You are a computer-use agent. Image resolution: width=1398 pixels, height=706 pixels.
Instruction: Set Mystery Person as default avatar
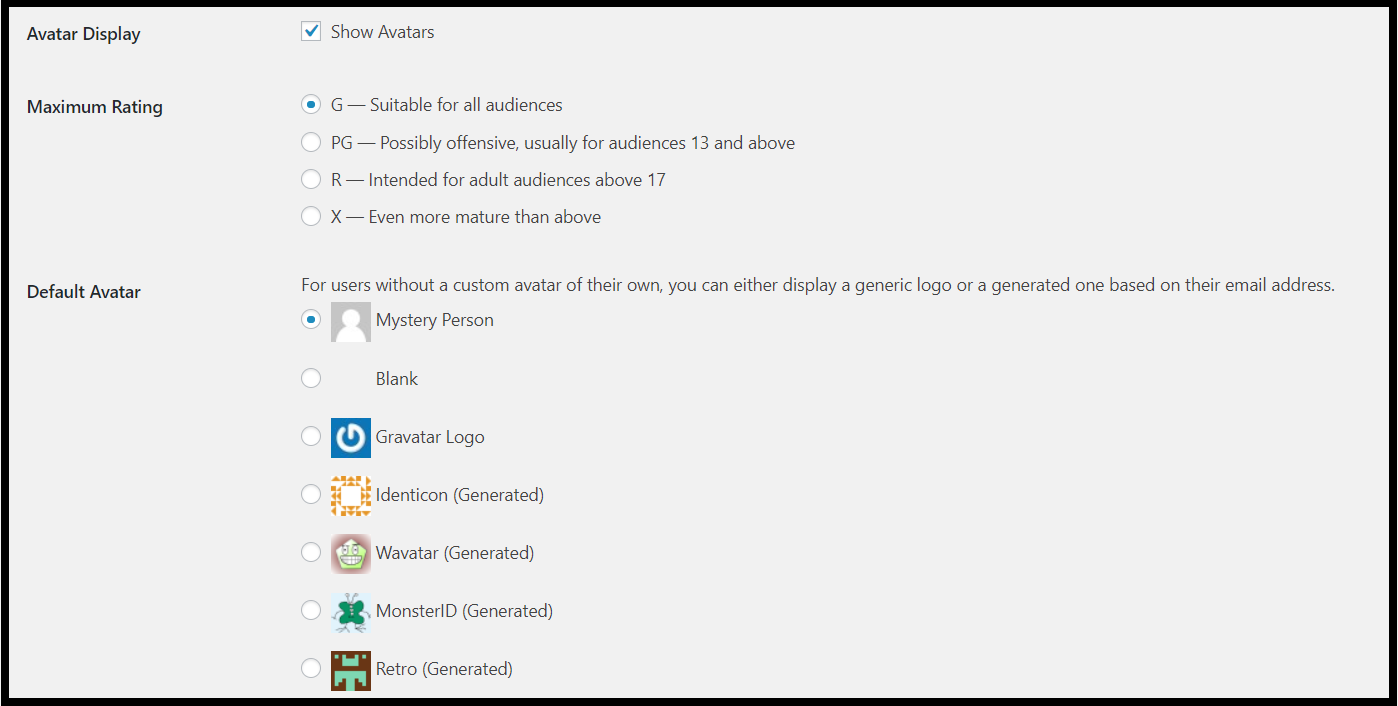[x=311, y=320]
